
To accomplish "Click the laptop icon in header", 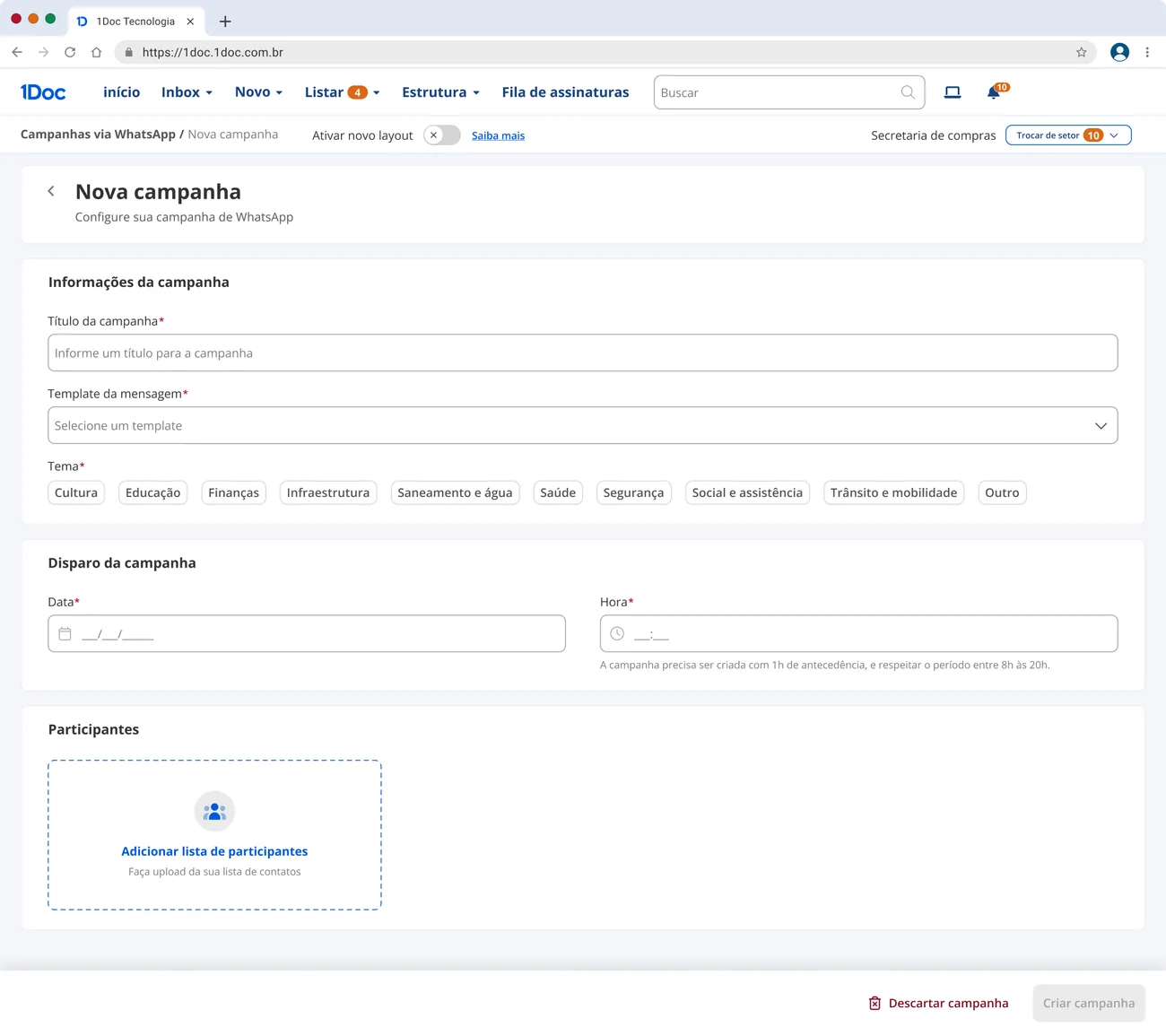I will click(953, 92).
